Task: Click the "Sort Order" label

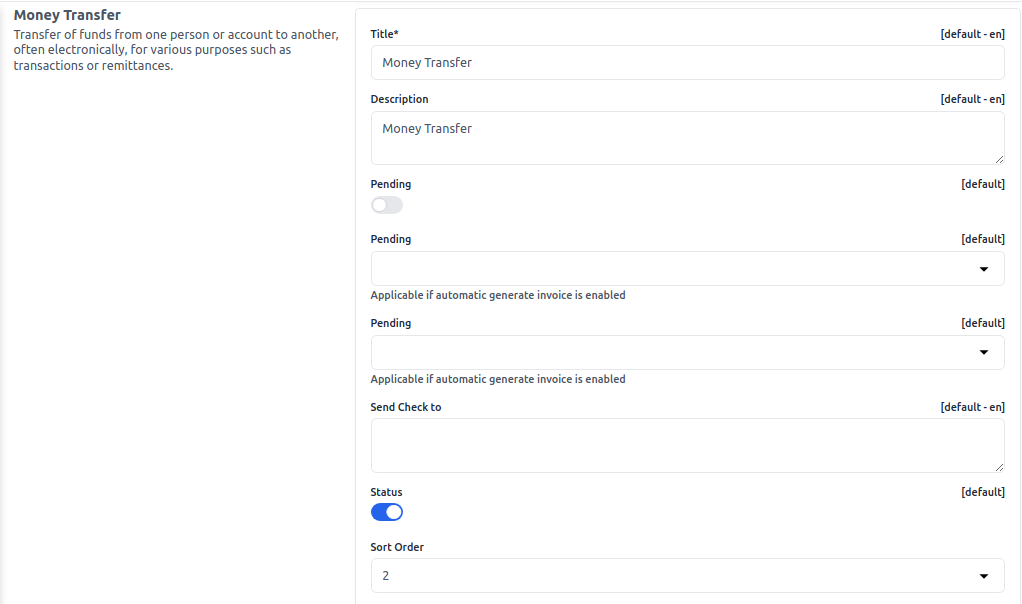Action: [397, 547]
